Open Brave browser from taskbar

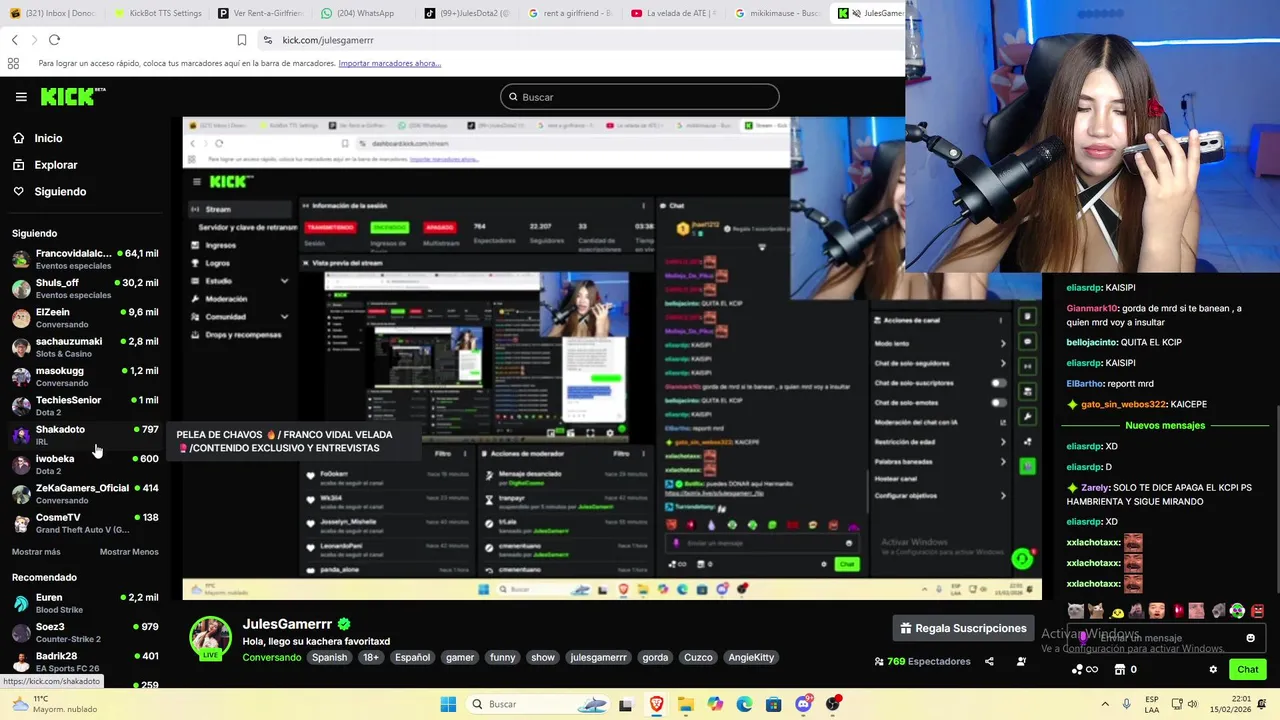pyautogui.click(x=656, y=704)
